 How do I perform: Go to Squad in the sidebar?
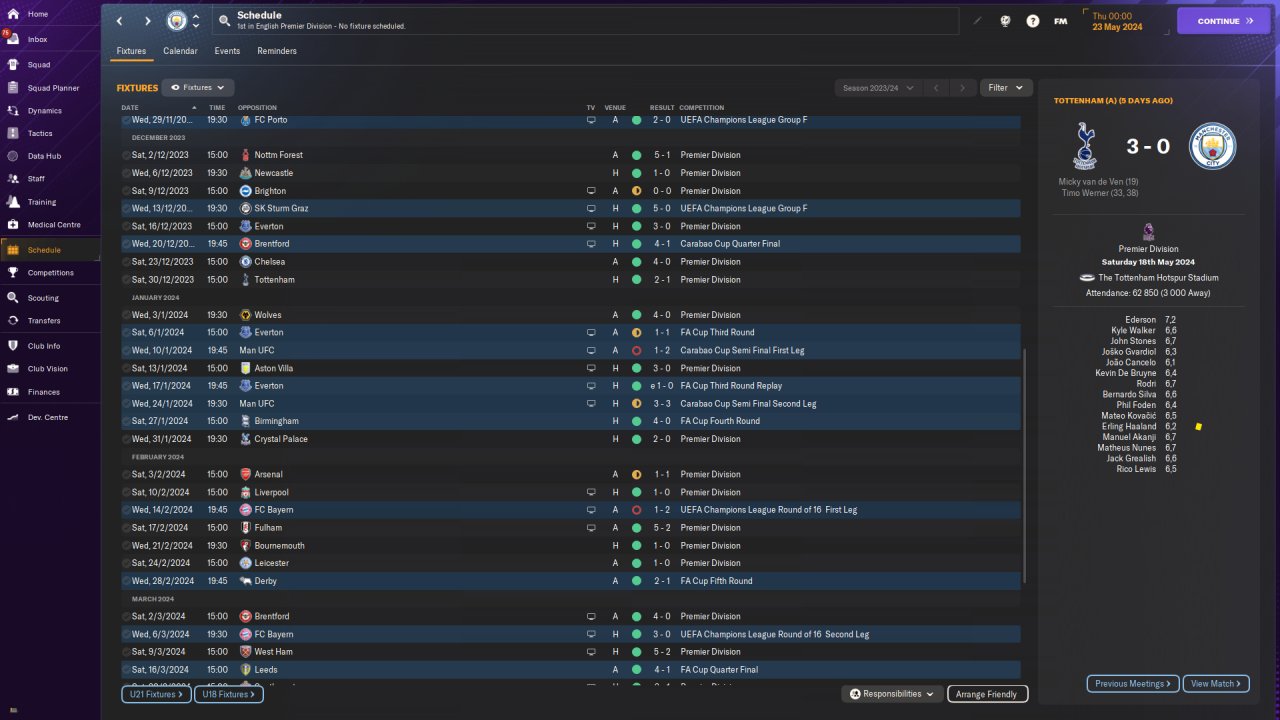(38, 64)
